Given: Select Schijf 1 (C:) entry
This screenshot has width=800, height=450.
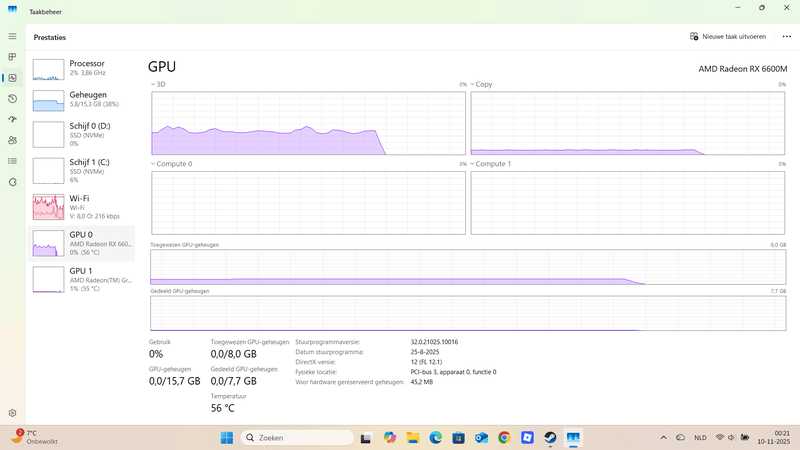Looking at the screenshot, I should point(81,170).
